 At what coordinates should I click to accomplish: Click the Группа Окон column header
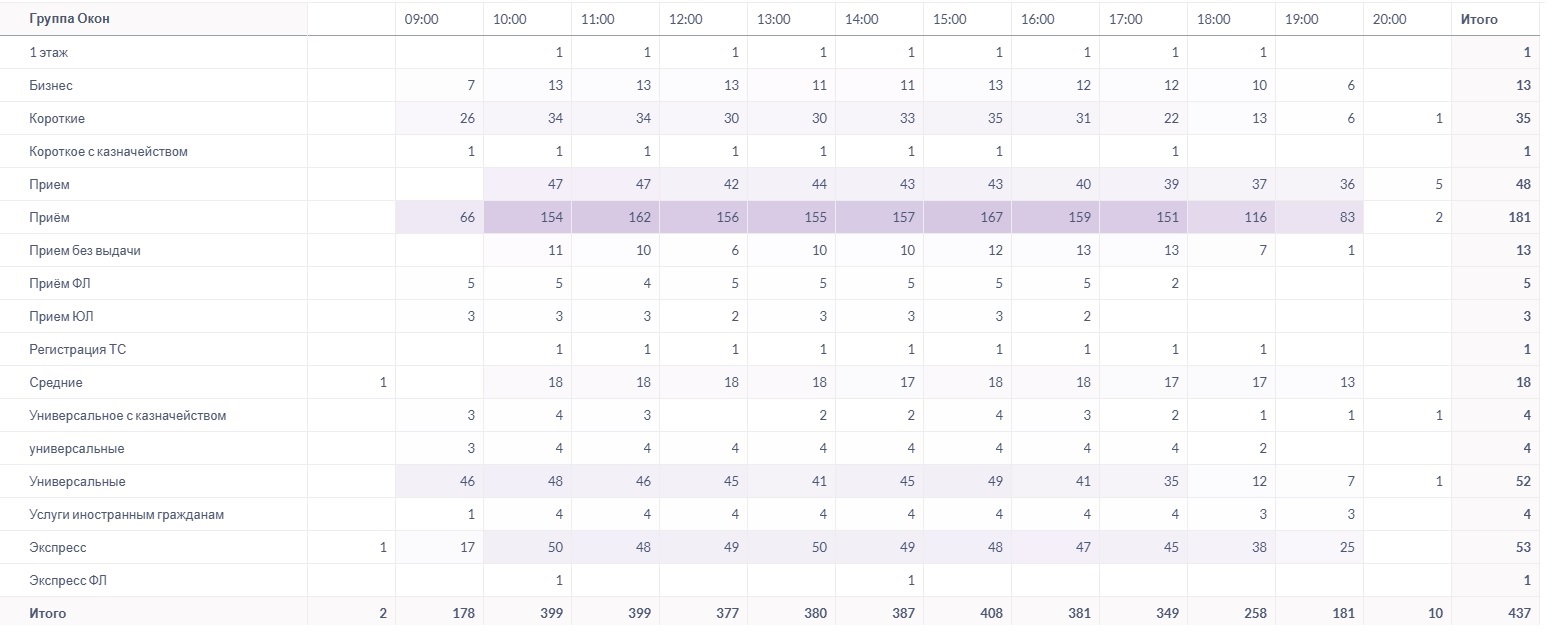tap(70, 19)
